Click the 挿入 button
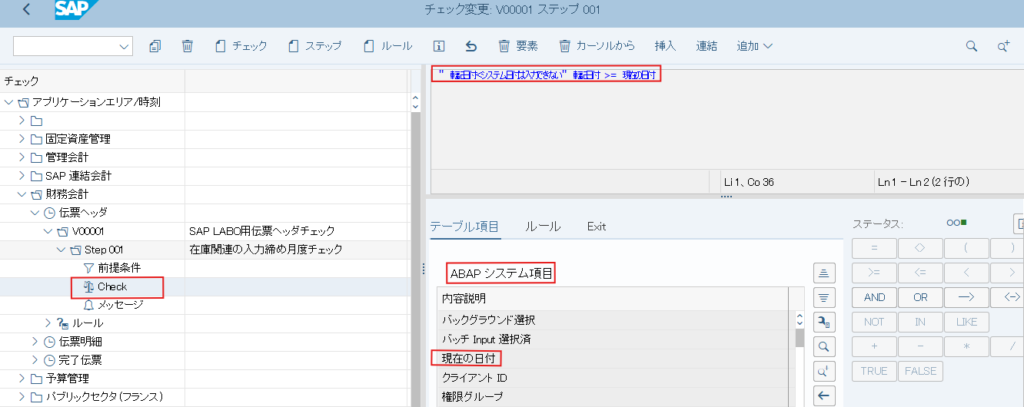 pos(665,46)
